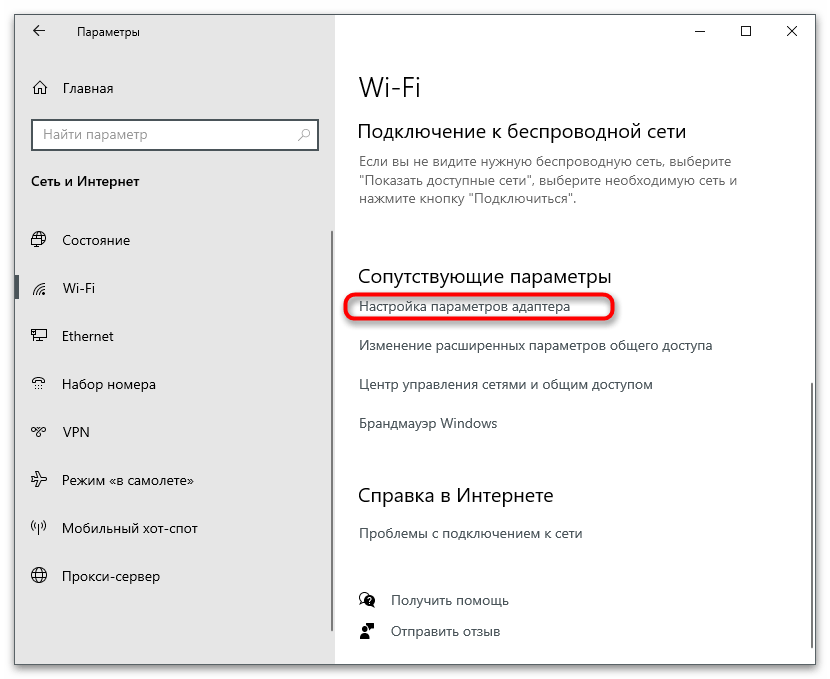This screenshot has height=679, width=830.
Task: Click the Параметры window title
Action: pos(108,32)
